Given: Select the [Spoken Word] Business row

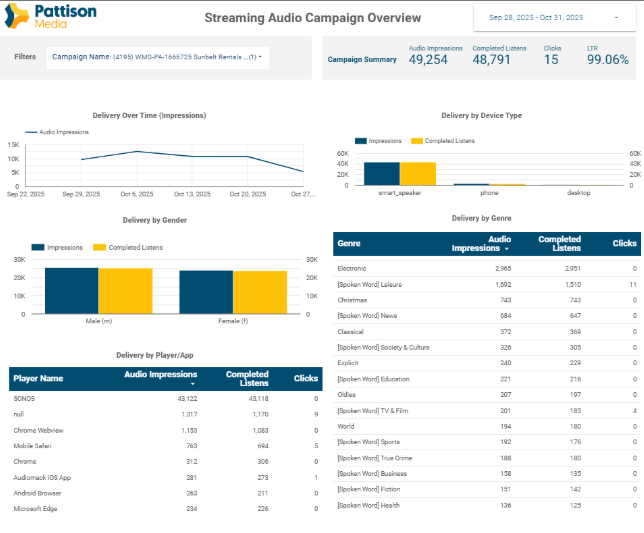Looking at the screenshot, I should coord(487,473).
